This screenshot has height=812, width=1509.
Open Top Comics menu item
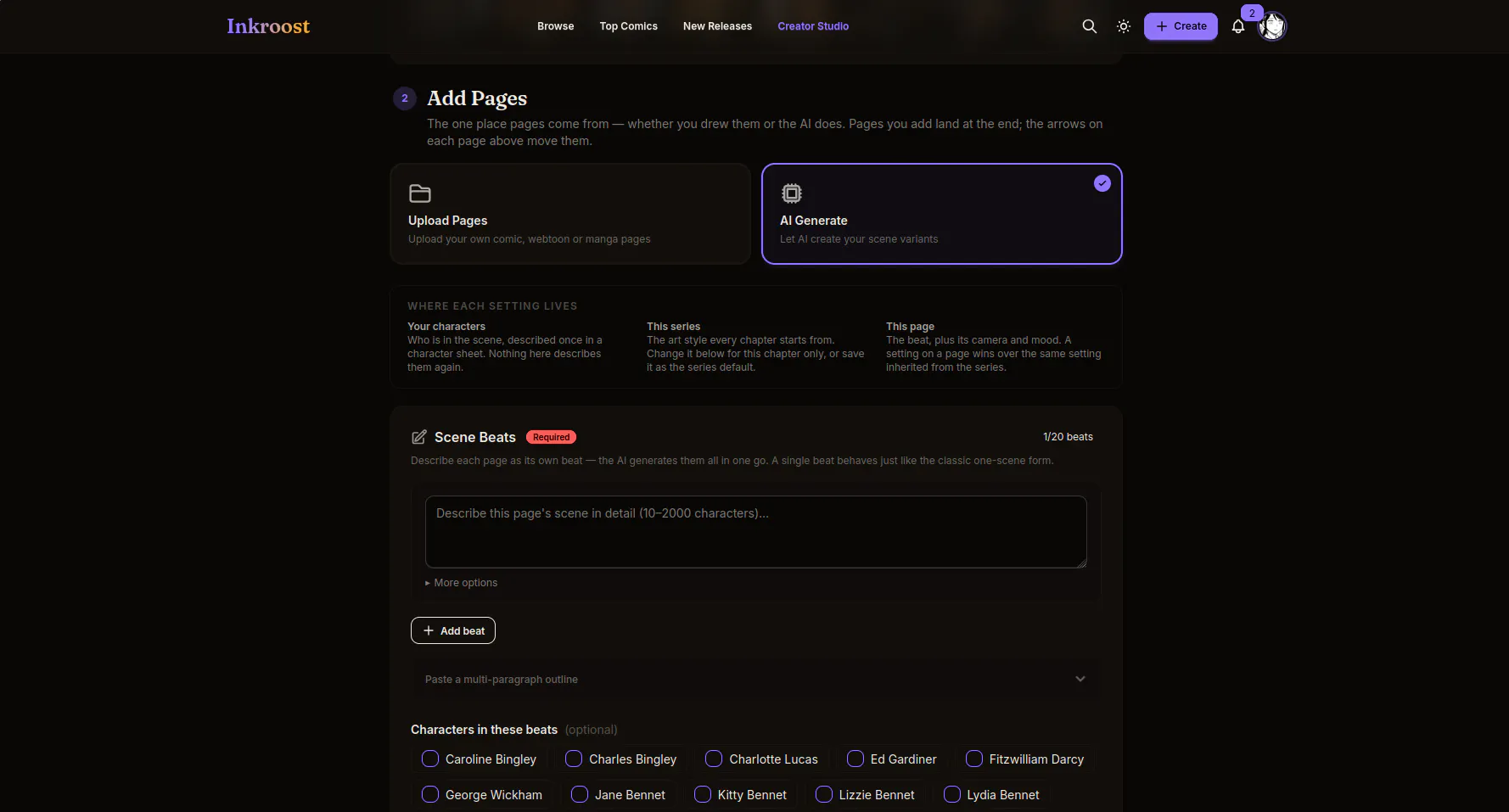click(x=629, y=26)
